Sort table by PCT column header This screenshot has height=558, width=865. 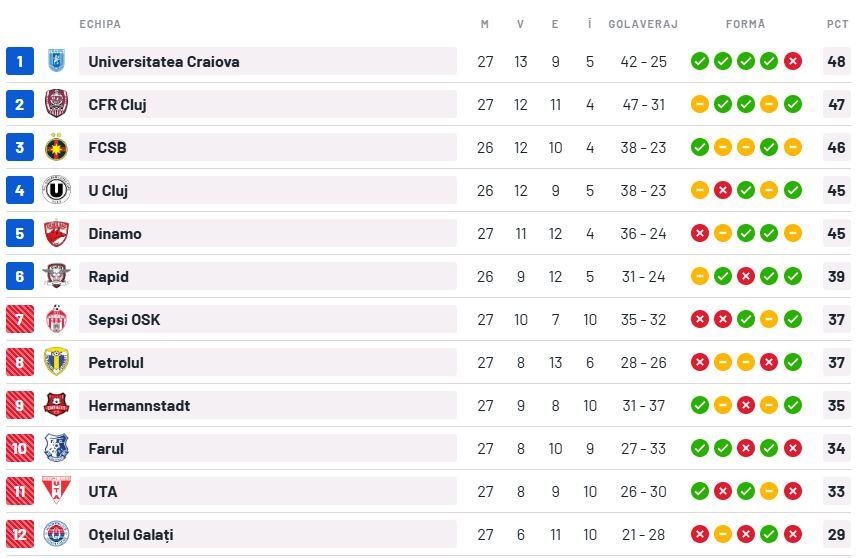pos(837,24)
